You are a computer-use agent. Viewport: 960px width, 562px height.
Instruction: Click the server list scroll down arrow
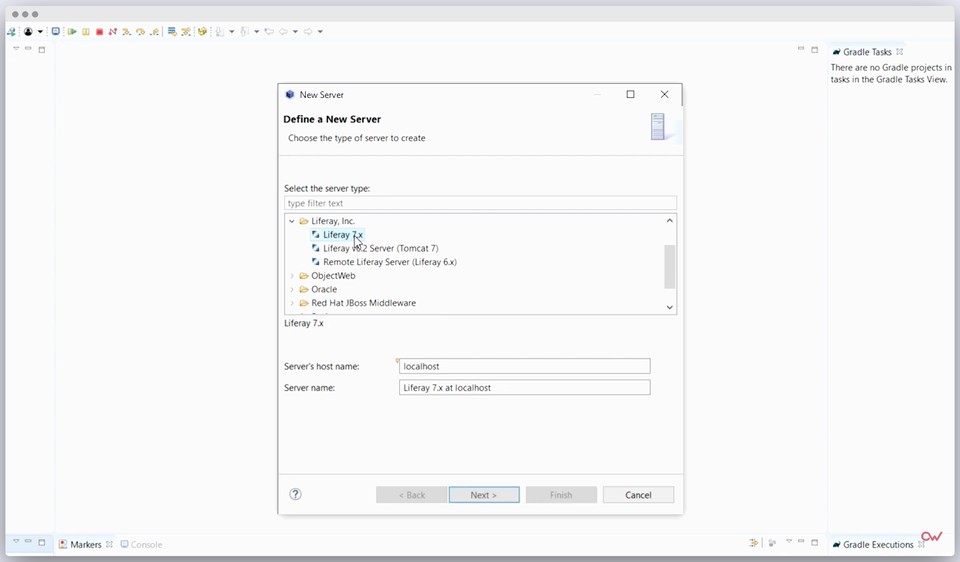pyautogui.click(x=670, y=307)
